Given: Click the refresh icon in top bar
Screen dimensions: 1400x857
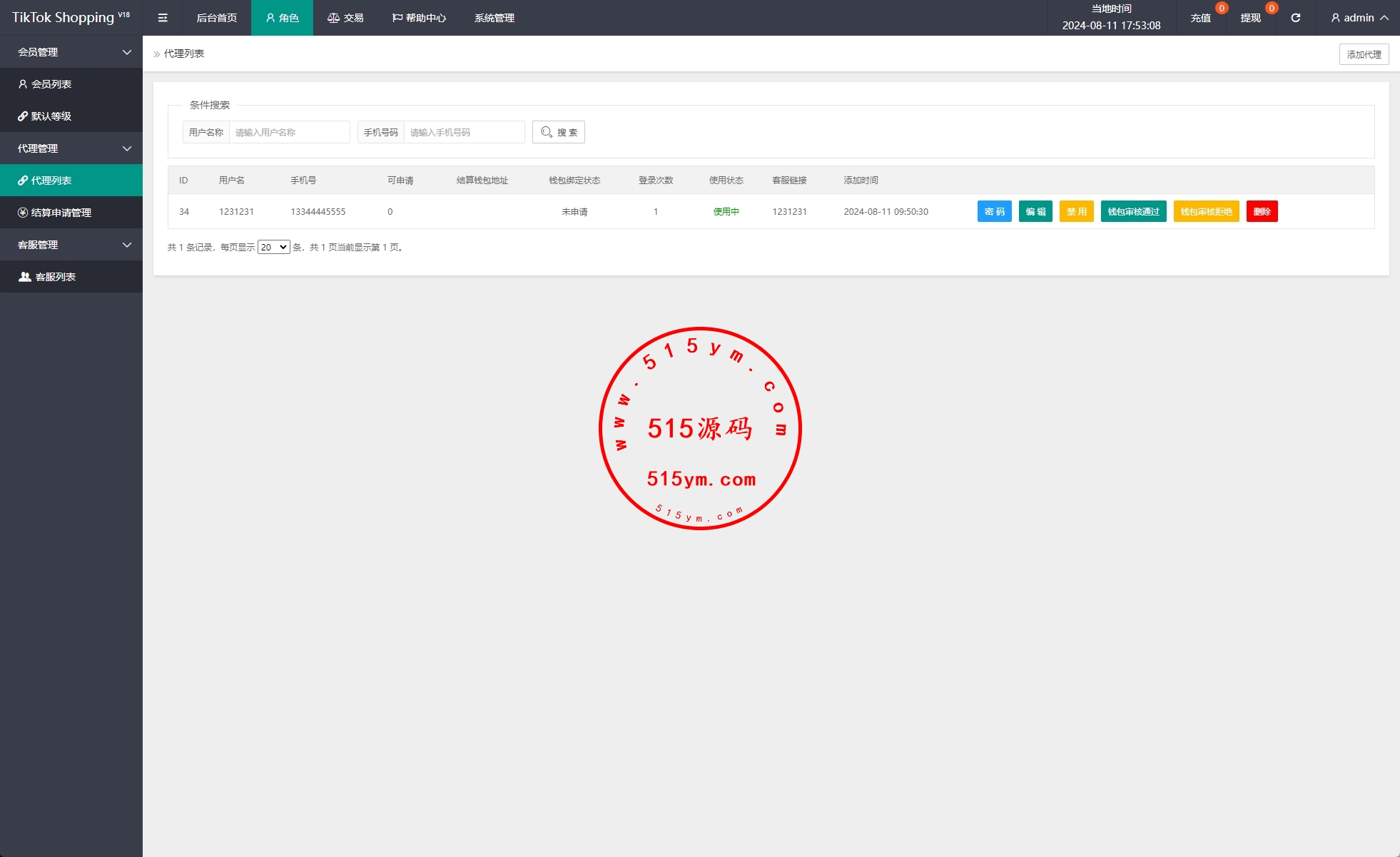Looking at the screenshot, I should coord(1296,18).
